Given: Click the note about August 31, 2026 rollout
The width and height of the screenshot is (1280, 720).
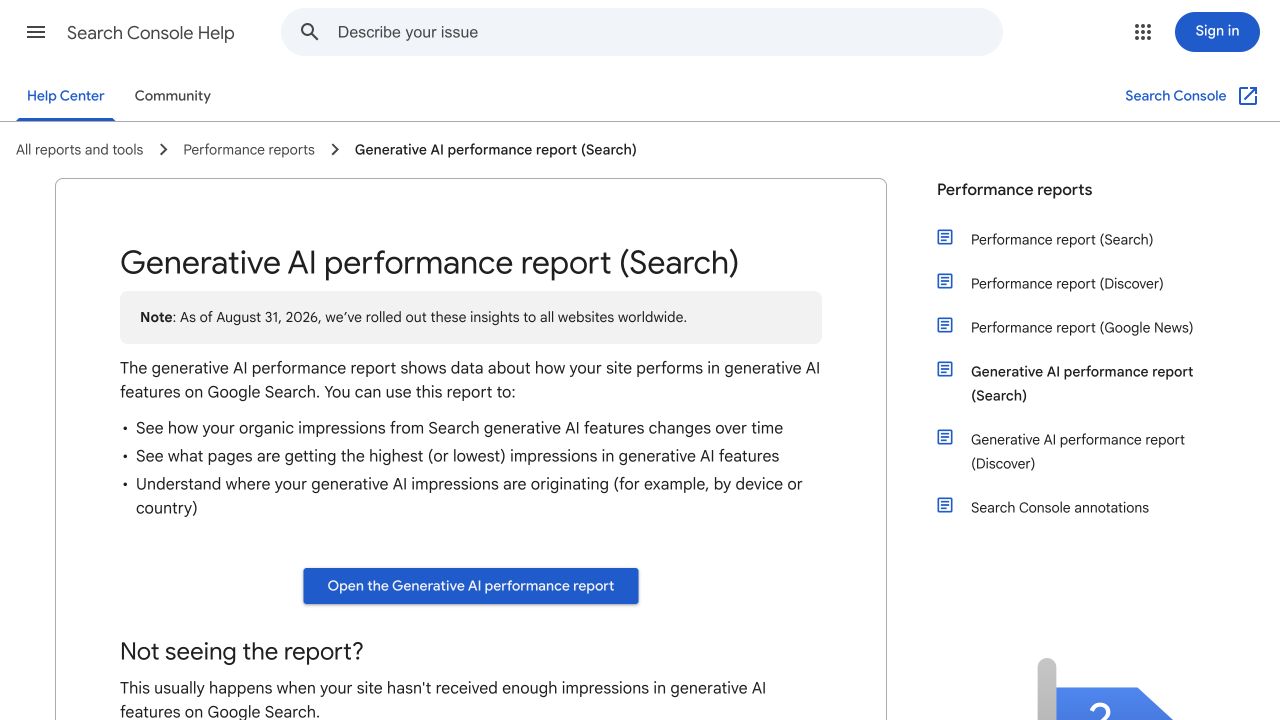Looking at the screenshot, I should (471, 317).
